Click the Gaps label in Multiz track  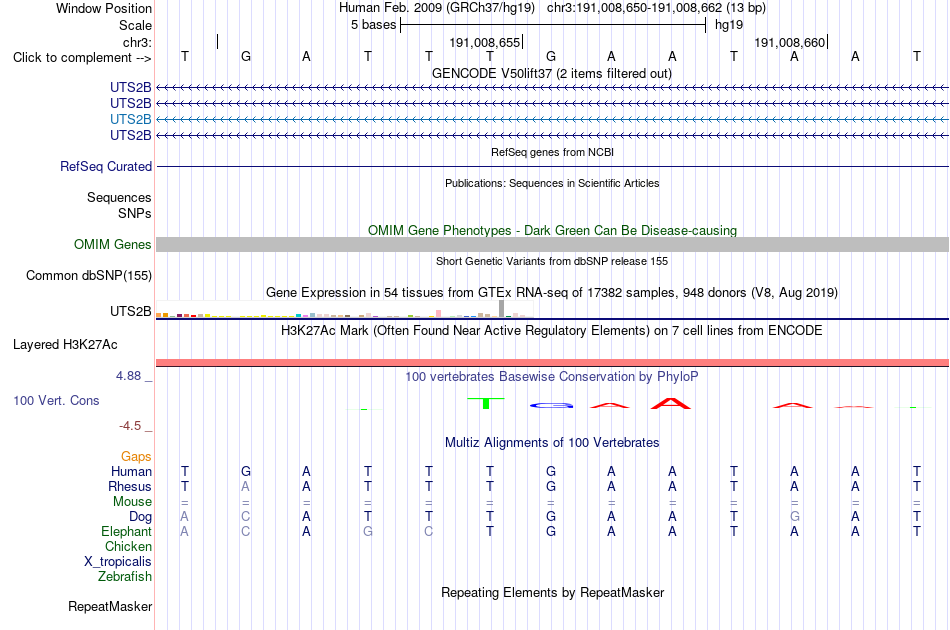click(x=136, y=456)
